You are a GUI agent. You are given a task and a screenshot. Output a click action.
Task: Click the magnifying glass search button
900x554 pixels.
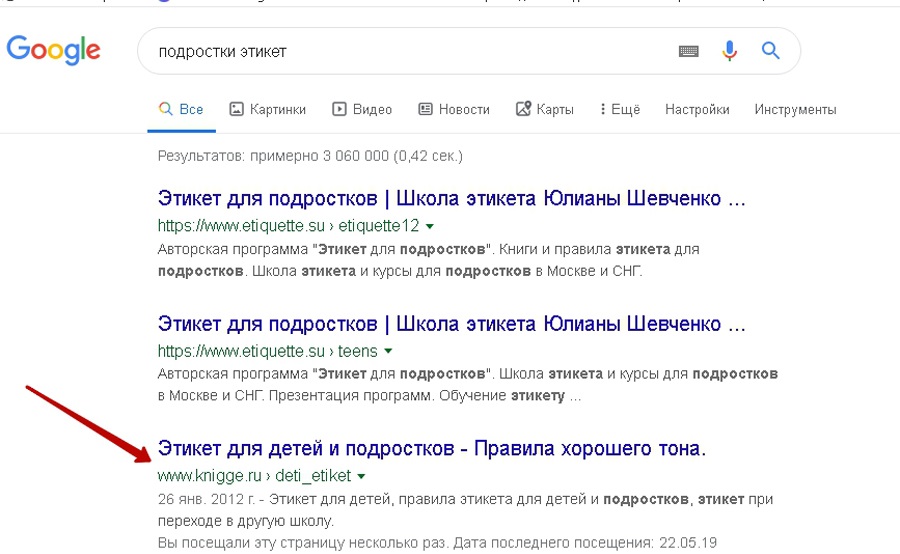tap(770, 51)
